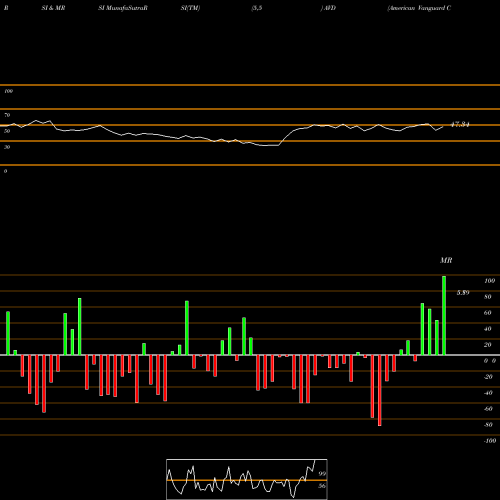Click the 'SI(TM)' header label
Viewport: 500px width, 500px height.
point(190,8)
